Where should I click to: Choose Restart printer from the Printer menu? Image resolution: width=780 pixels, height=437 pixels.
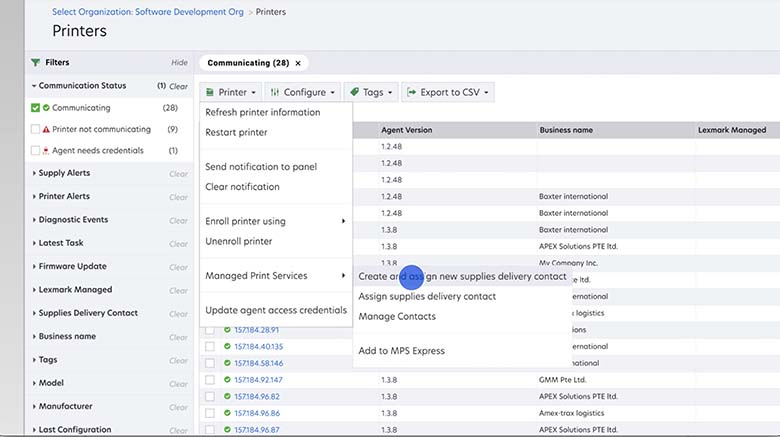point(236,132)
